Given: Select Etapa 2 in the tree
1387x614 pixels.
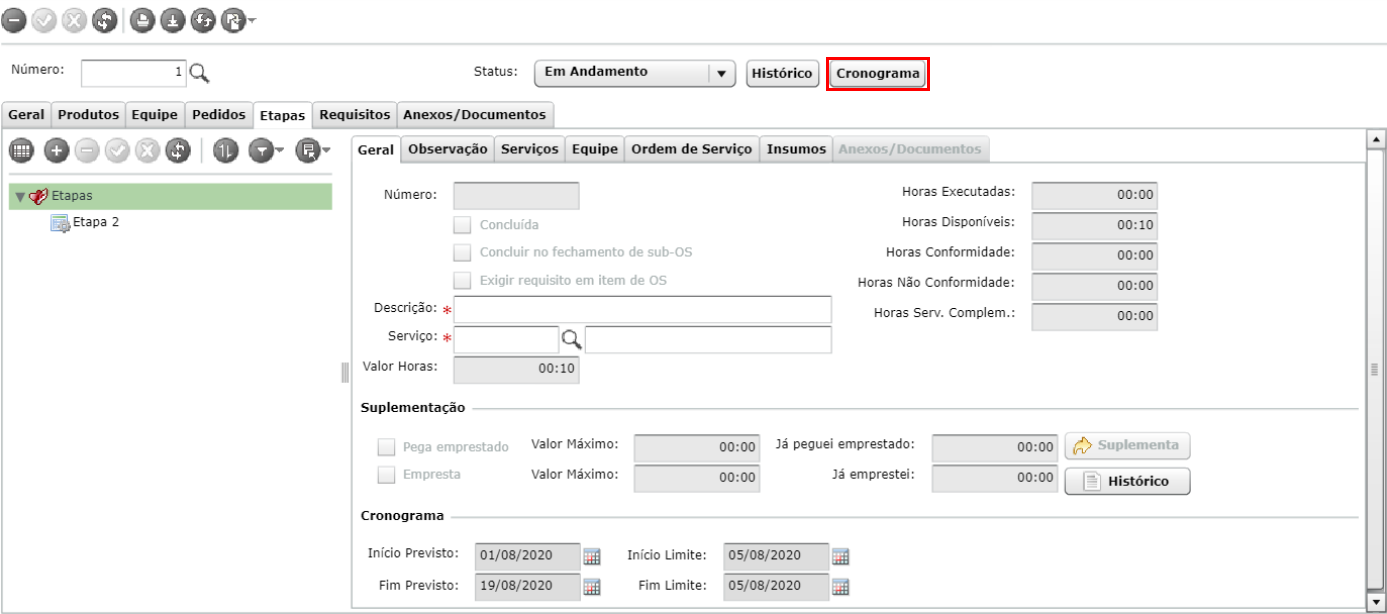Looking at the screenshot, I should coord(96,222).
